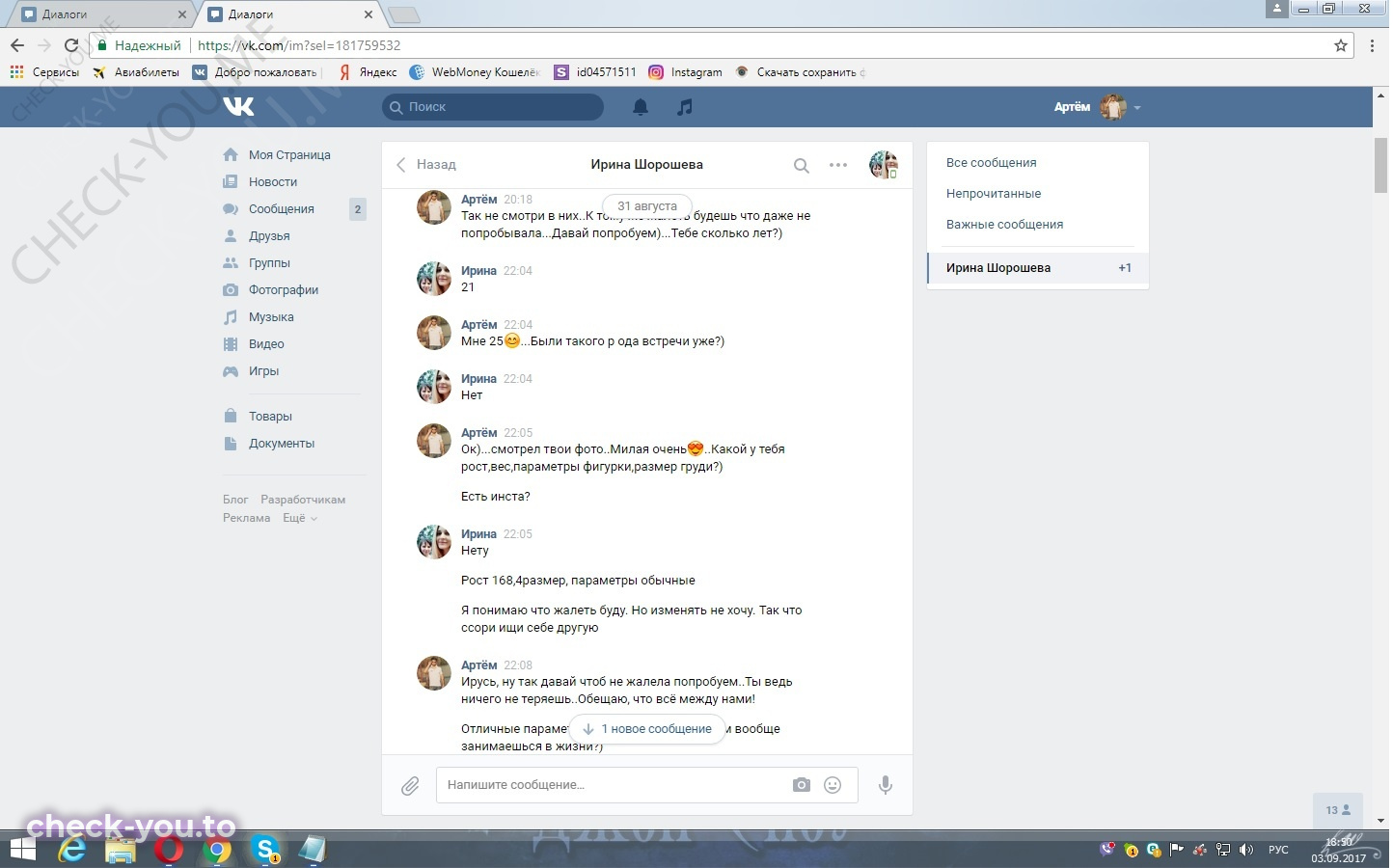Open the emoji smiley picker
The height and width of the screenshot is (868, 1393).
pyautogui.click(x=833, y=785)
